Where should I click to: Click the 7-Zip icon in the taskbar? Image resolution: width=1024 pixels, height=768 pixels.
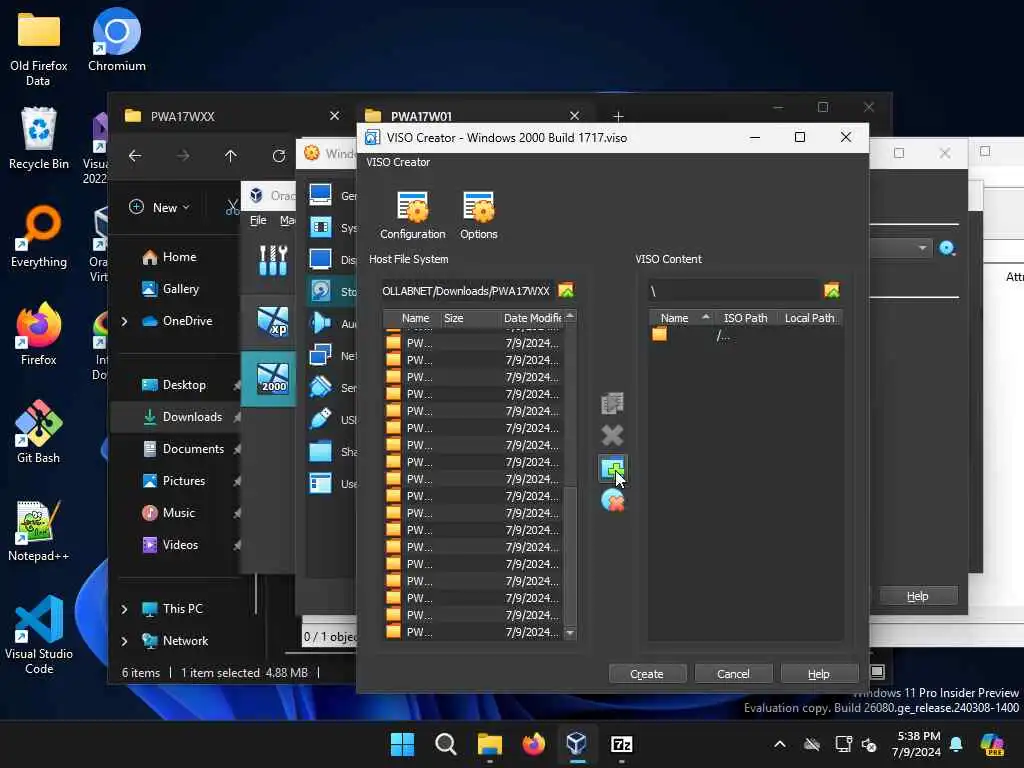pos(621,744)
